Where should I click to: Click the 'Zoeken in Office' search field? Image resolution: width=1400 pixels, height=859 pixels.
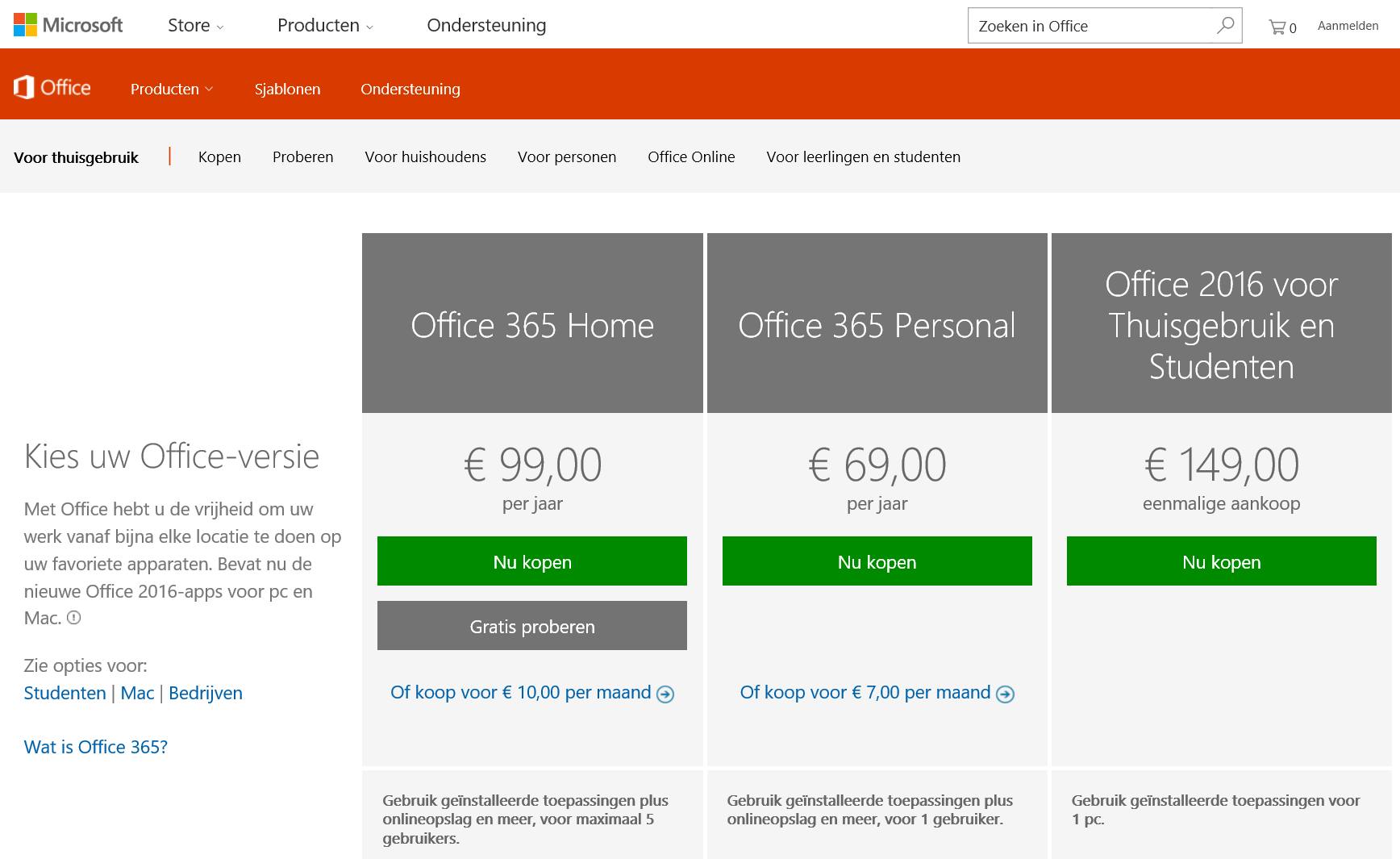[x=1089, y=26]
